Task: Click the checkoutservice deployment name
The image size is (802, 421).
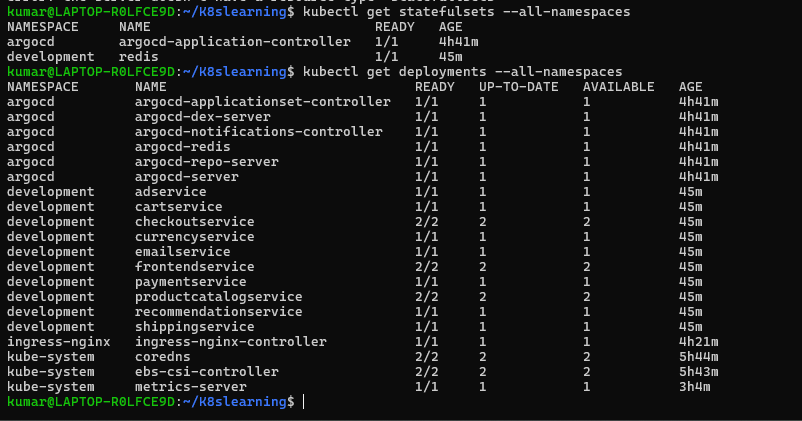Action: click(x=194, y=221)
